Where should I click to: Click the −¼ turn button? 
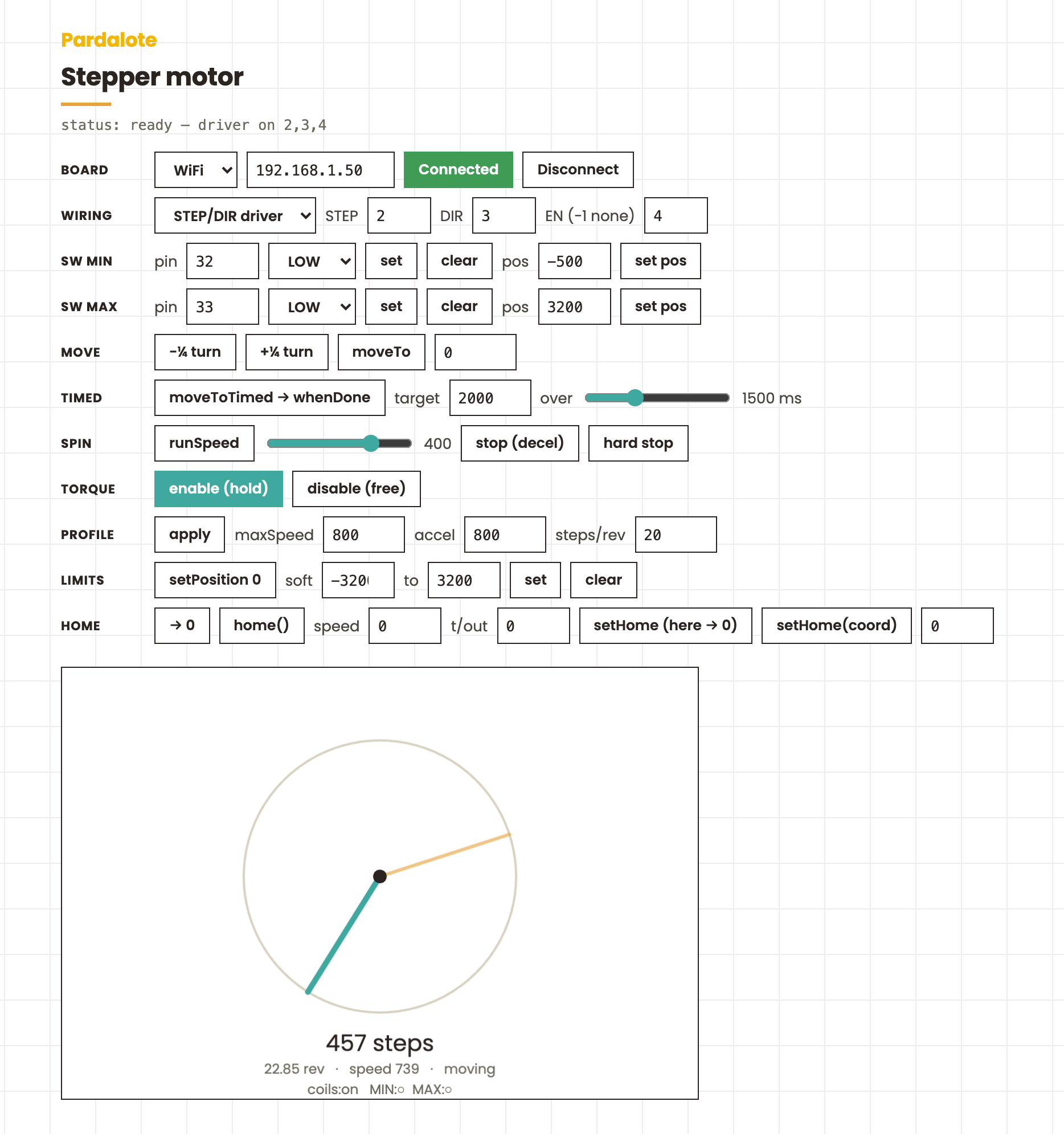click(195, 353)
